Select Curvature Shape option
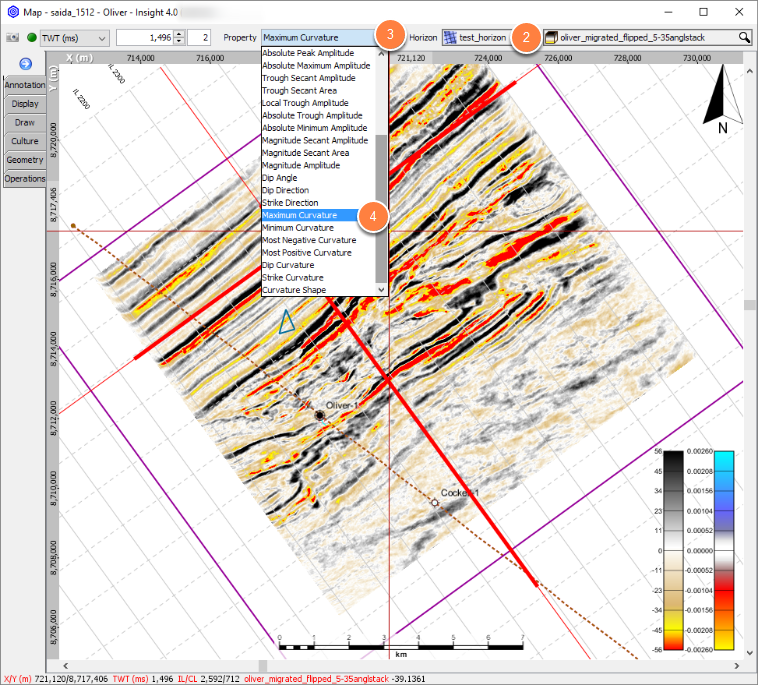This screenshot has width=758, height=685. 318,290
